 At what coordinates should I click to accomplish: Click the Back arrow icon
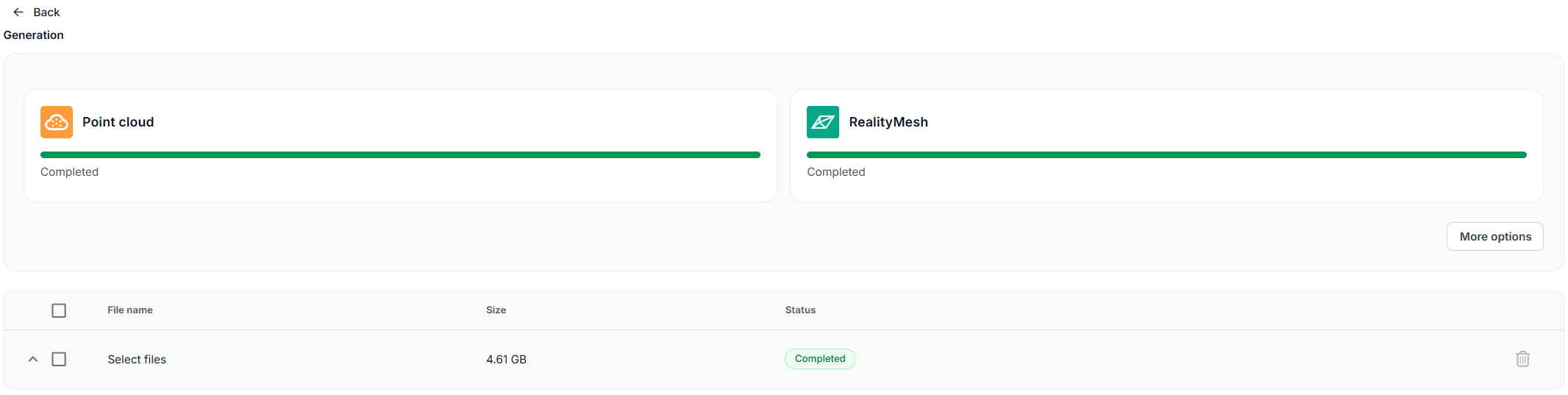point(18,13)
